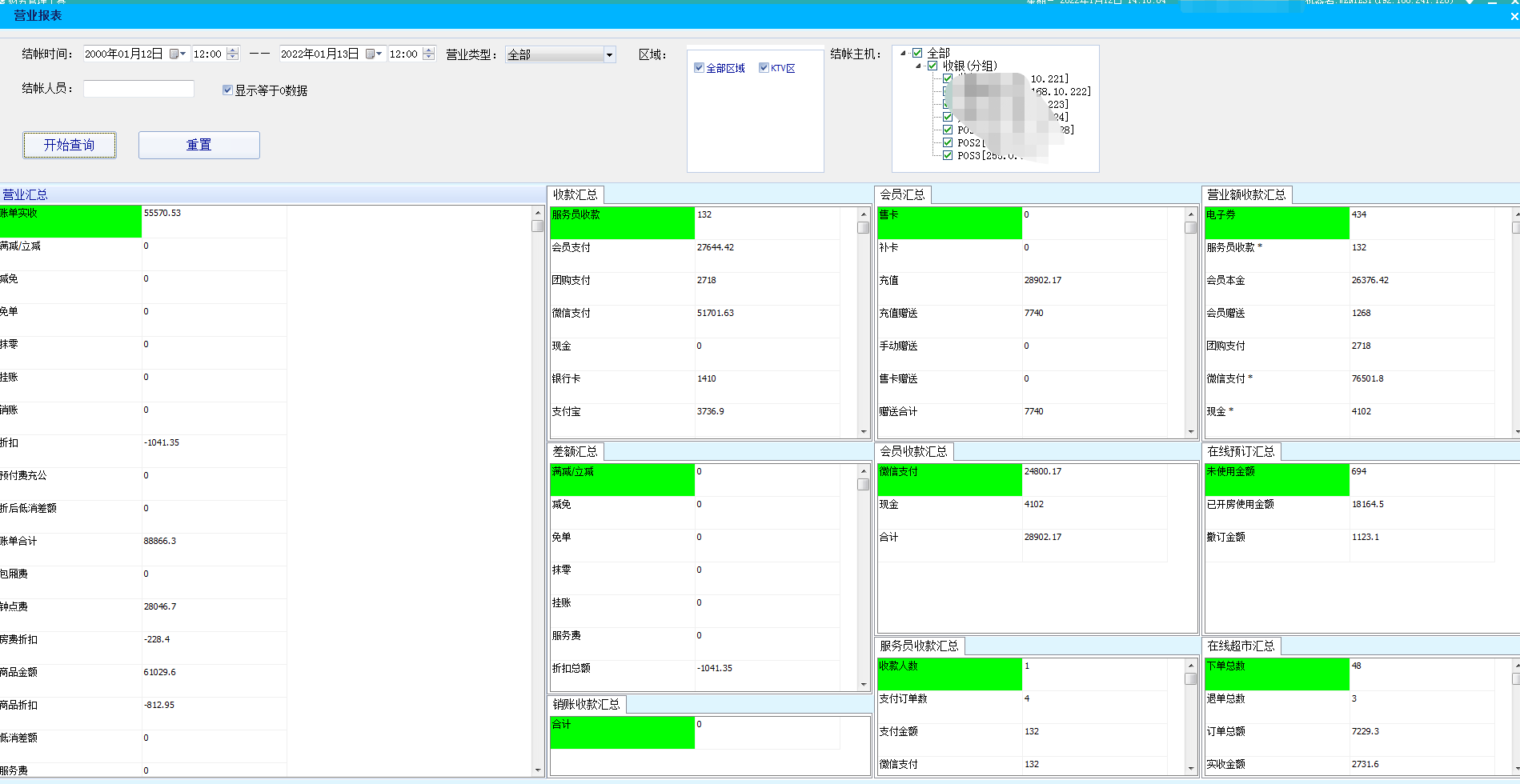
Task: Click the 重置 button
Action: [199, 145]
